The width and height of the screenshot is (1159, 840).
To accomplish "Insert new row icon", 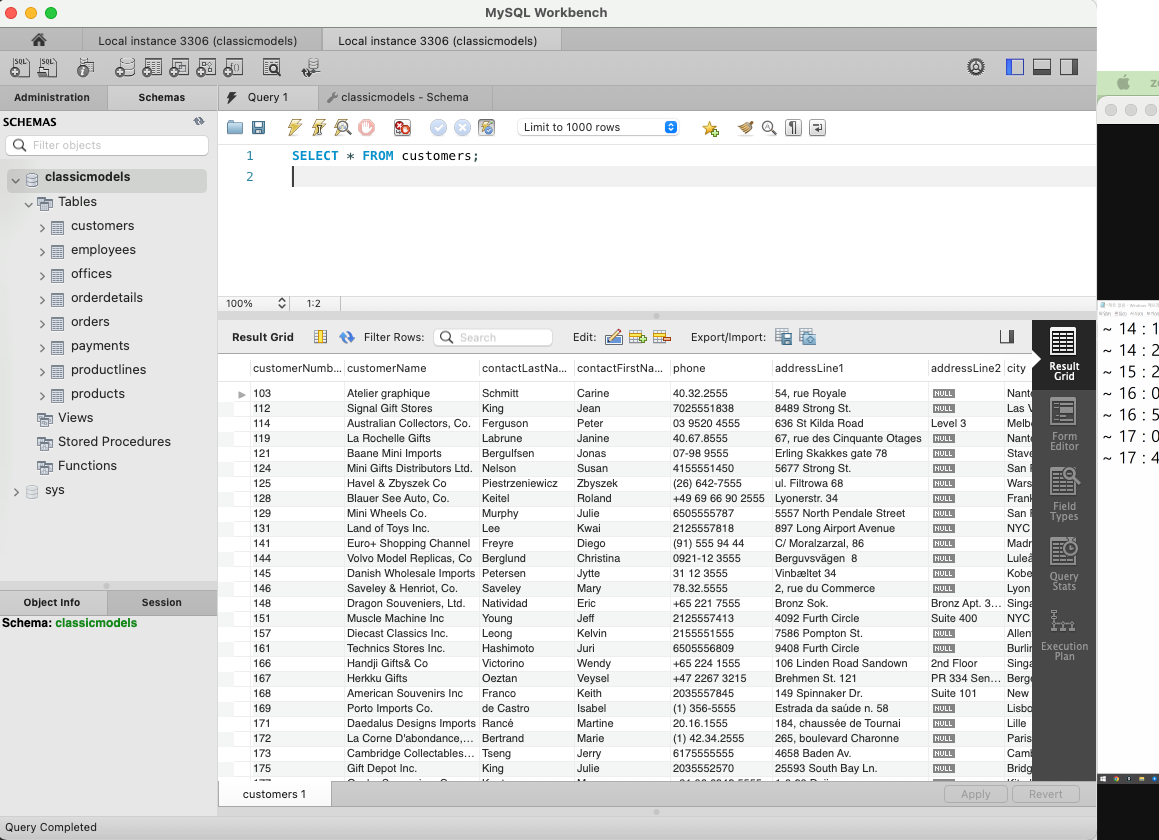I will (x=638, y=337).
